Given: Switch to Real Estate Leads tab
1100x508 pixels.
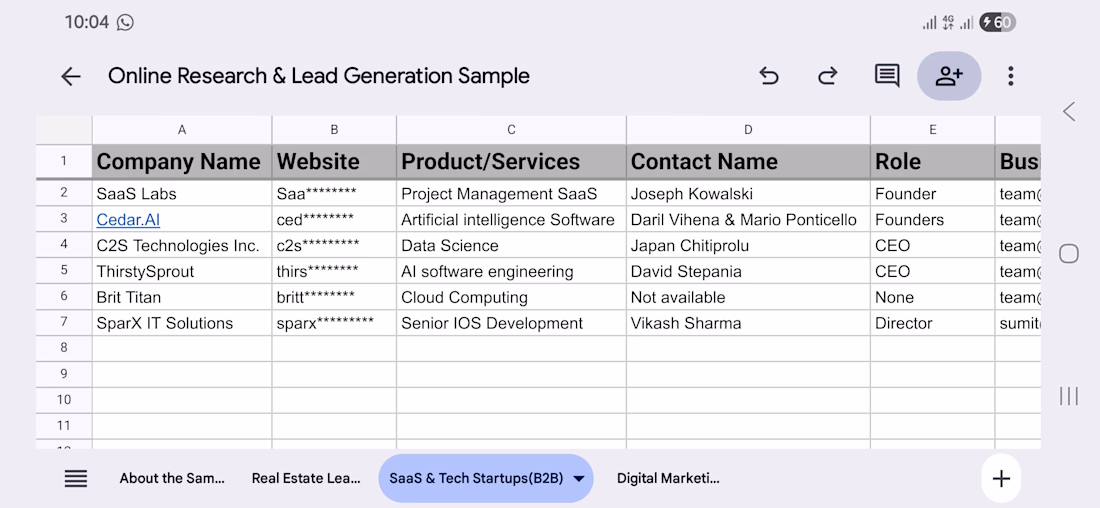Looking at the screenshot, I should (x=306, y=478).
